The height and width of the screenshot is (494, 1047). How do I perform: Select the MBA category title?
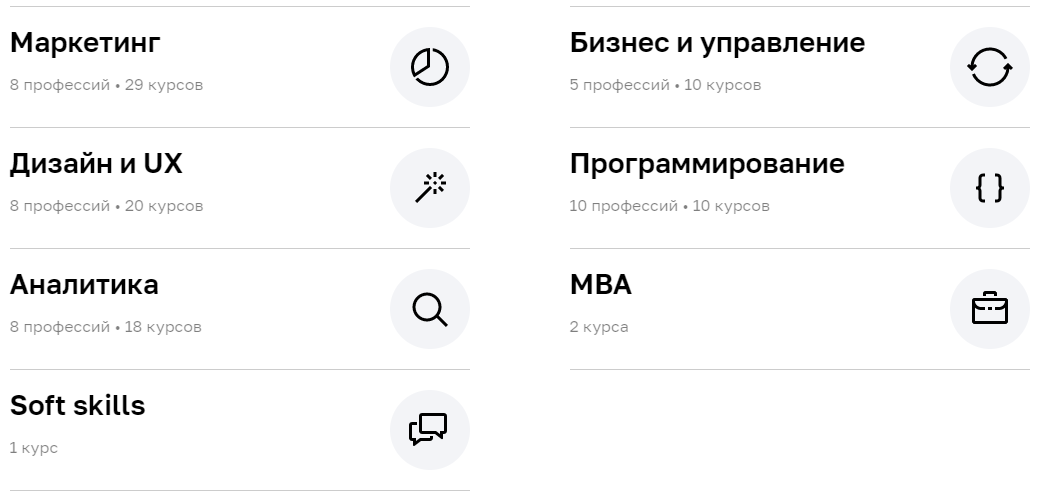click(x=600, y=285)
